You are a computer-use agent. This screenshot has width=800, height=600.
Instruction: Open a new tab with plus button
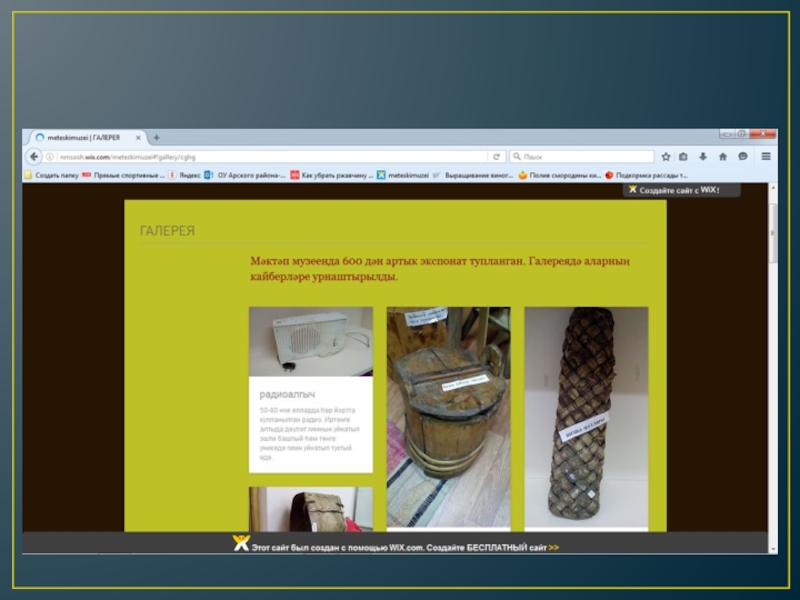click(x=156, y=137)
